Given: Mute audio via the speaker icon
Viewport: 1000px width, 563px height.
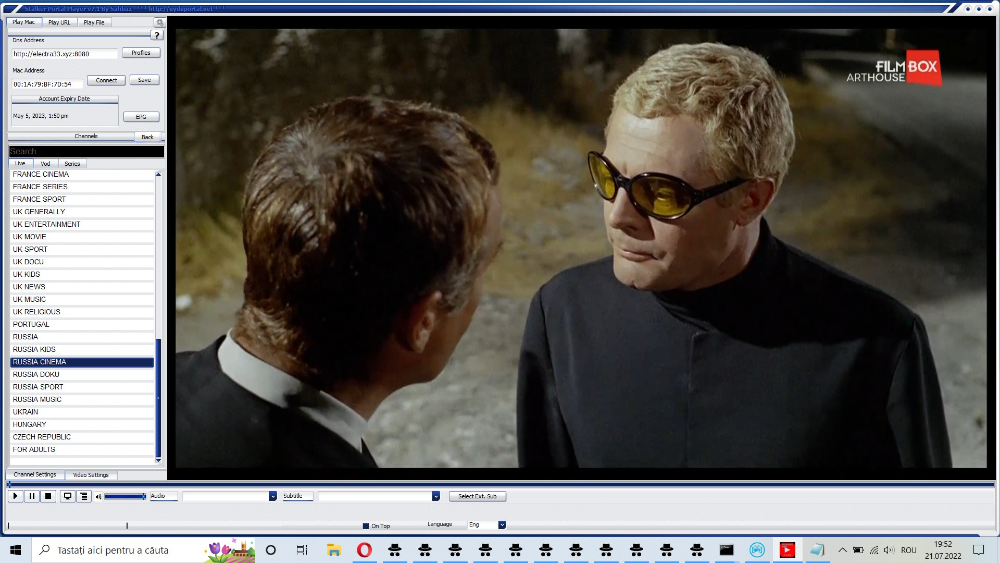Looking at the screenshot, I should pos(98,496).
